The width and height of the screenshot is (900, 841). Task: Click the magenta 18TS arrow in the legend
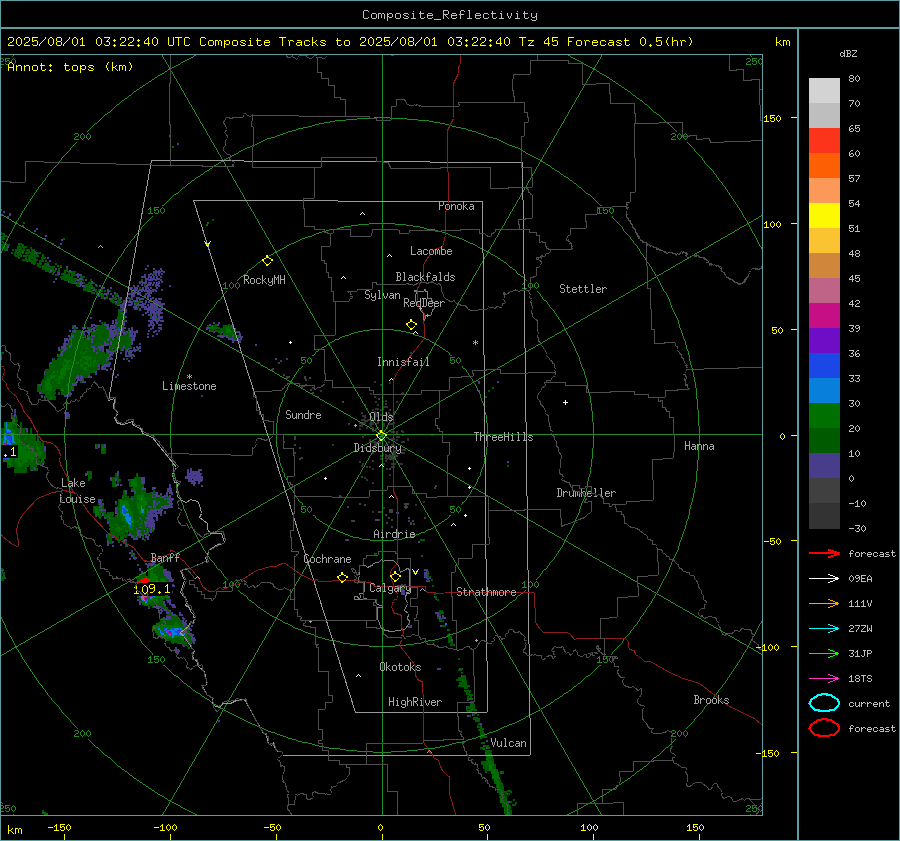click(824, 679)
